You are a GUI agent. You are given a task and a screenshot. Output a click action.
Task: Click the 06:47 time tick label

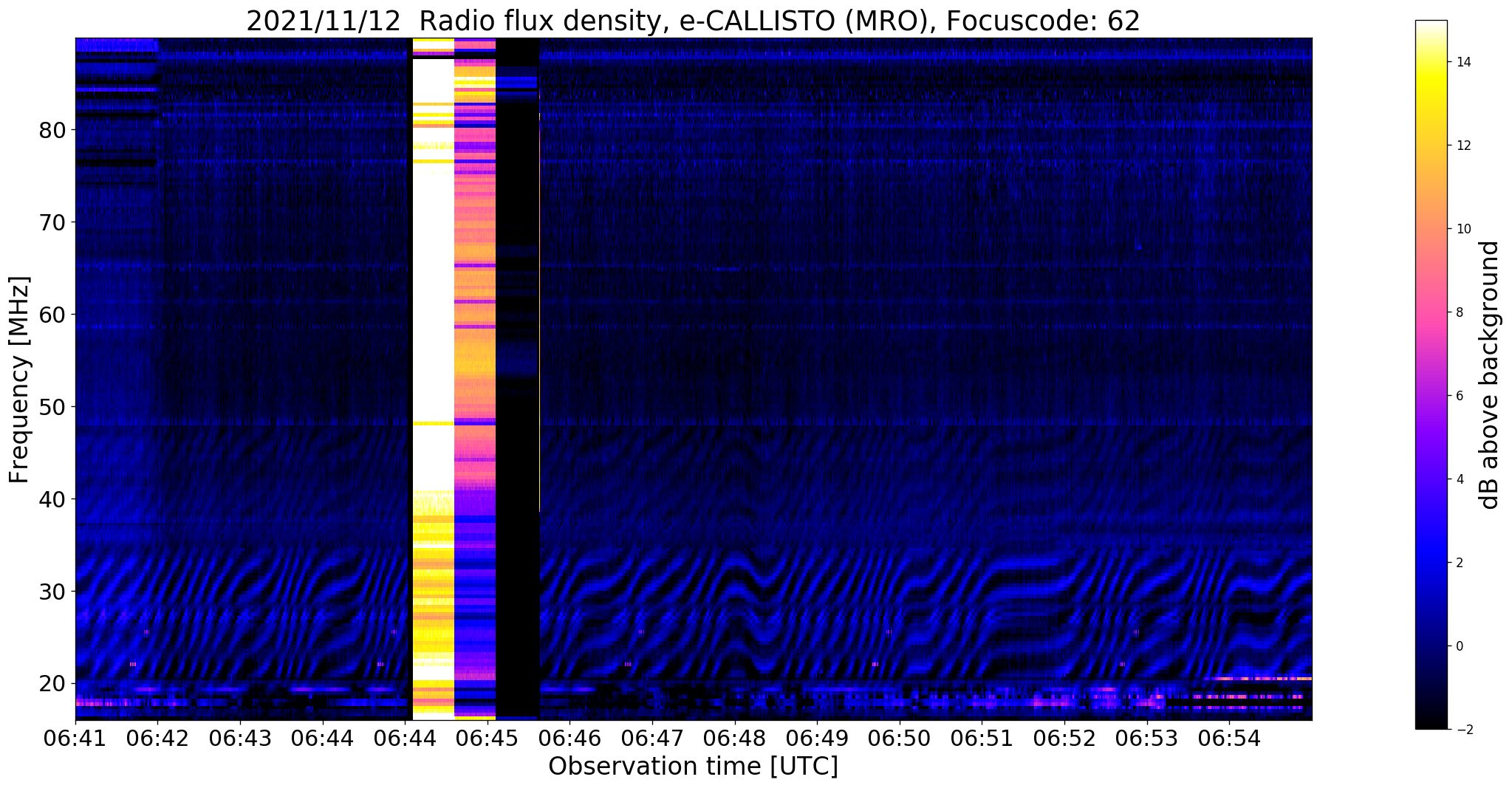(x=652, y=738)
